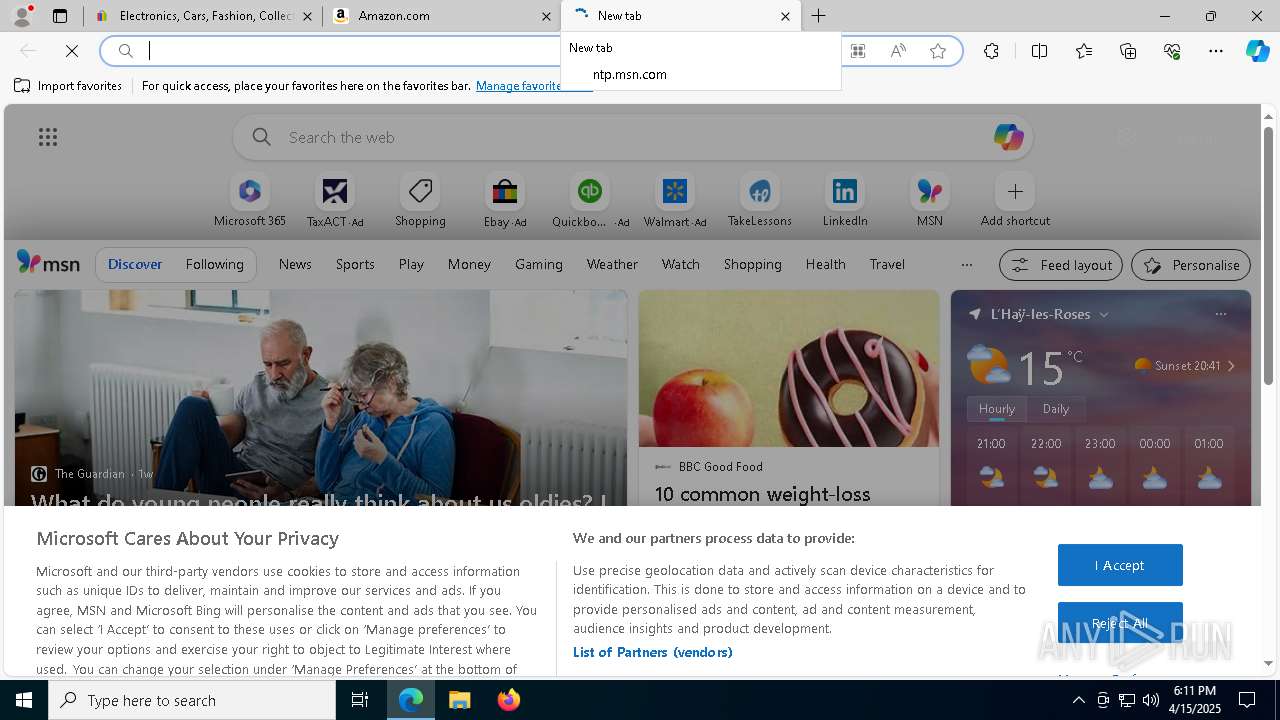
Task: Click Add shortcut plus tile
Action: [x=1015, y=200]
